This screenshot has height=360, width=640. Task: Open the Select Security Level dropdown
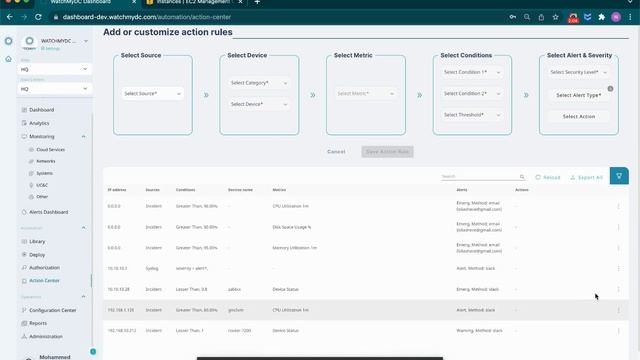[578, 72]
